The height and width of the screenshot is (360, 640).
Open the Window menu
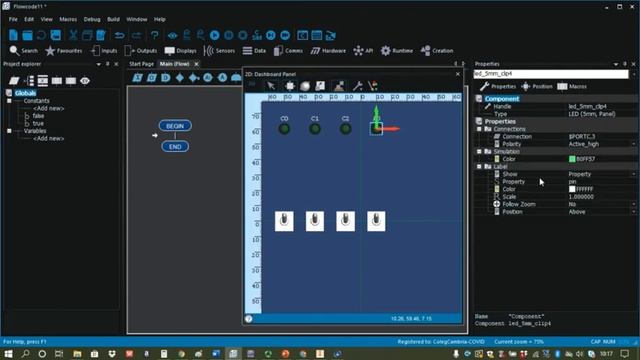pyautogui.click(x=137, y=19)
